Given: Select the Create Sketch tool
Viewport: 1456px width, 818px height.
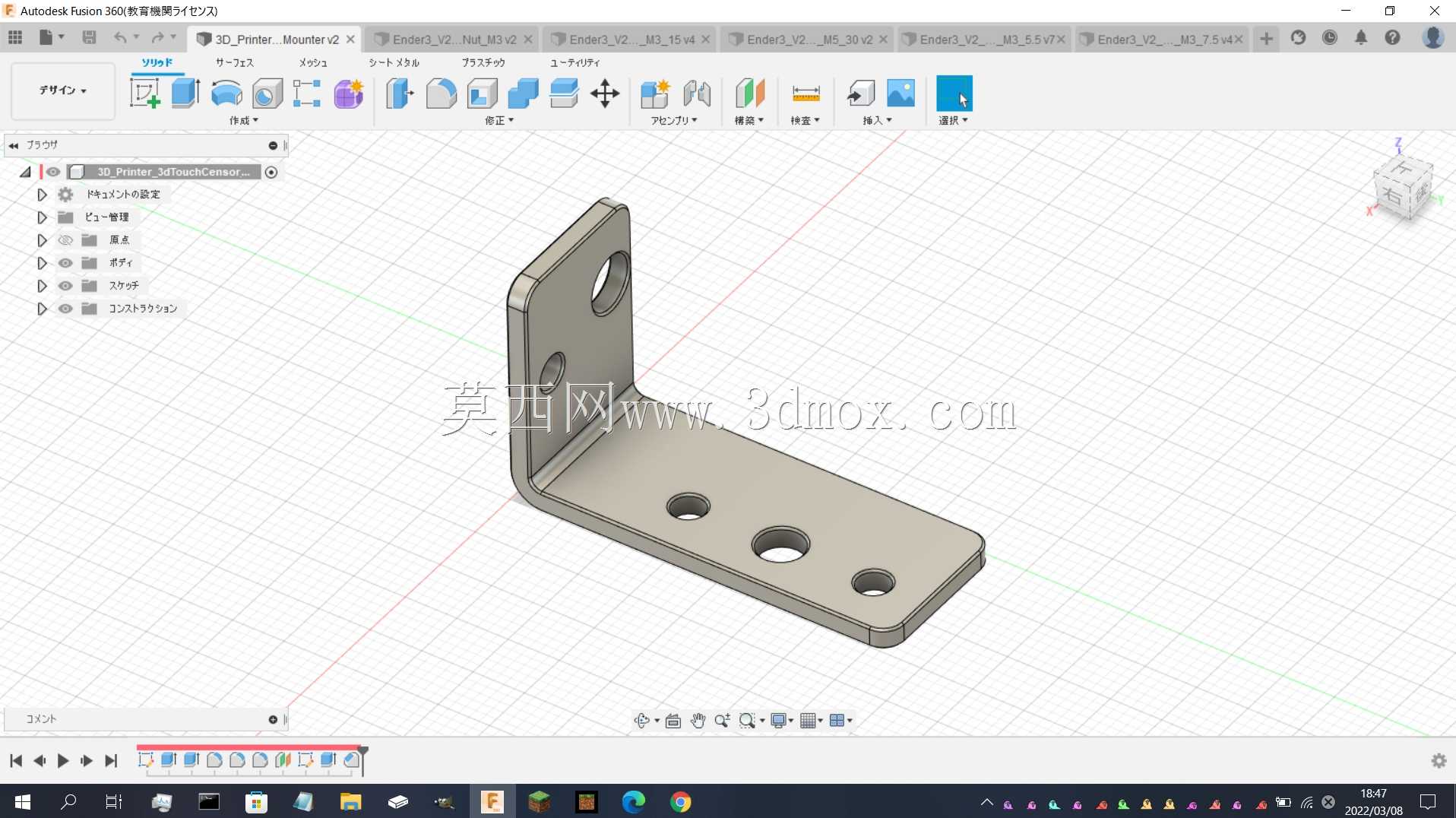Looking at the screenshot, I should (x=144, y=94).
